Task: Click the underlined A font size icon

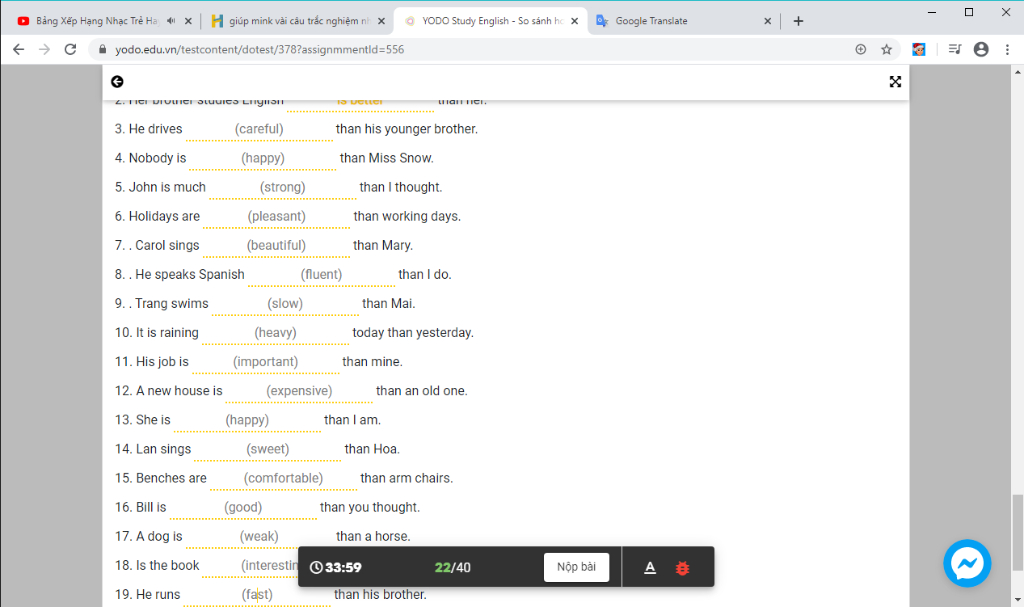Action: pyautogui.click(x=650, y=568)
